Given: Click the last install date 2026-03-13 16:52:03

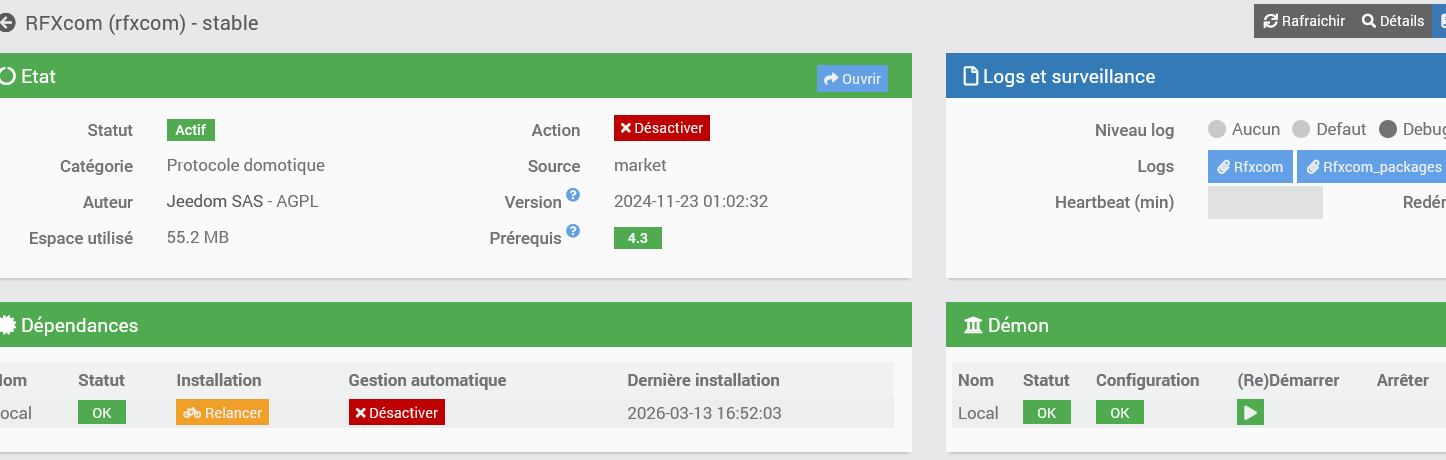Looking at the screenshot, I should click(704, 413).
